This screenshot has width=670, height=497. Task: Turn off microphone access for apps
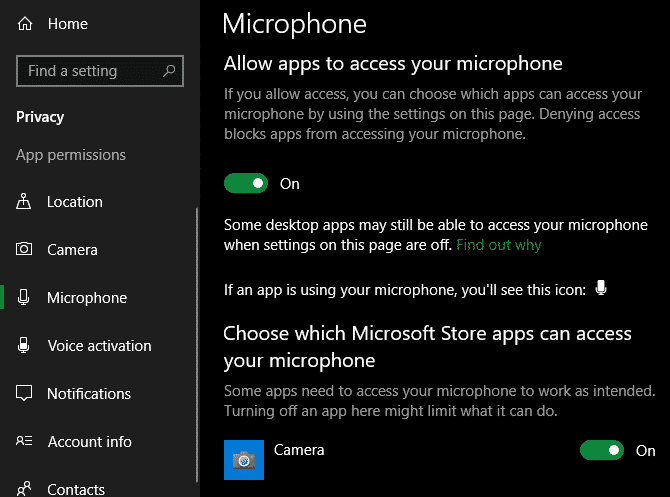coord(246,183)
